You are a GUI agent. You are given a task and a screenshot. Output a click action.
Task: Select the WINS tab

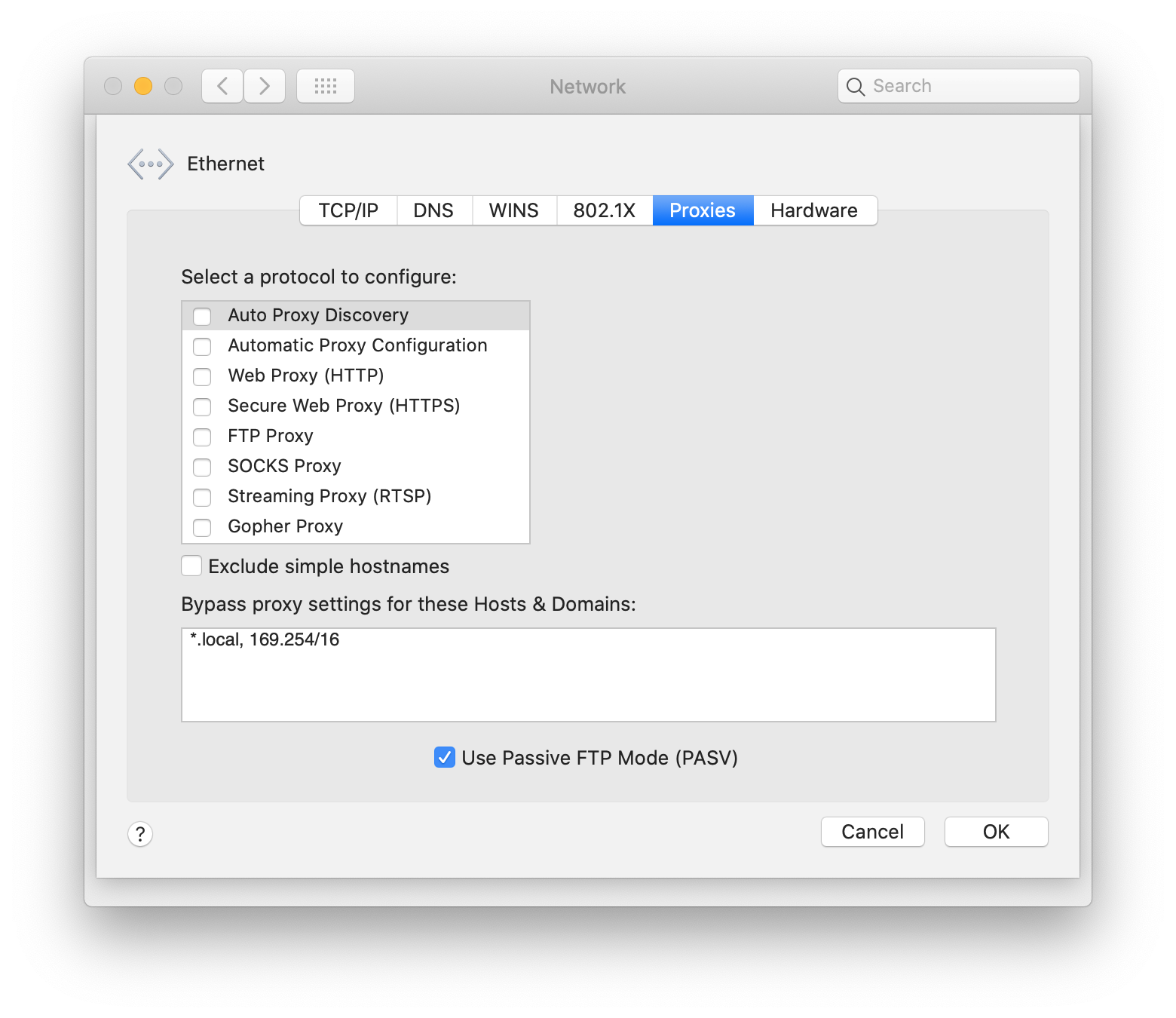(x=514, y=210)
